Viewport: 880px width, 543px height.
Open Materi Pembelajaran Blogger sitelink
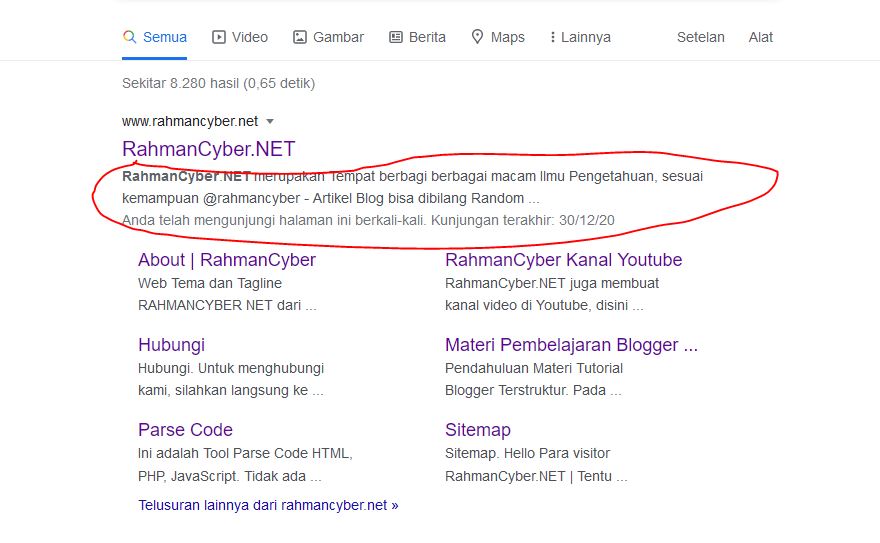(x=571, y=345)
